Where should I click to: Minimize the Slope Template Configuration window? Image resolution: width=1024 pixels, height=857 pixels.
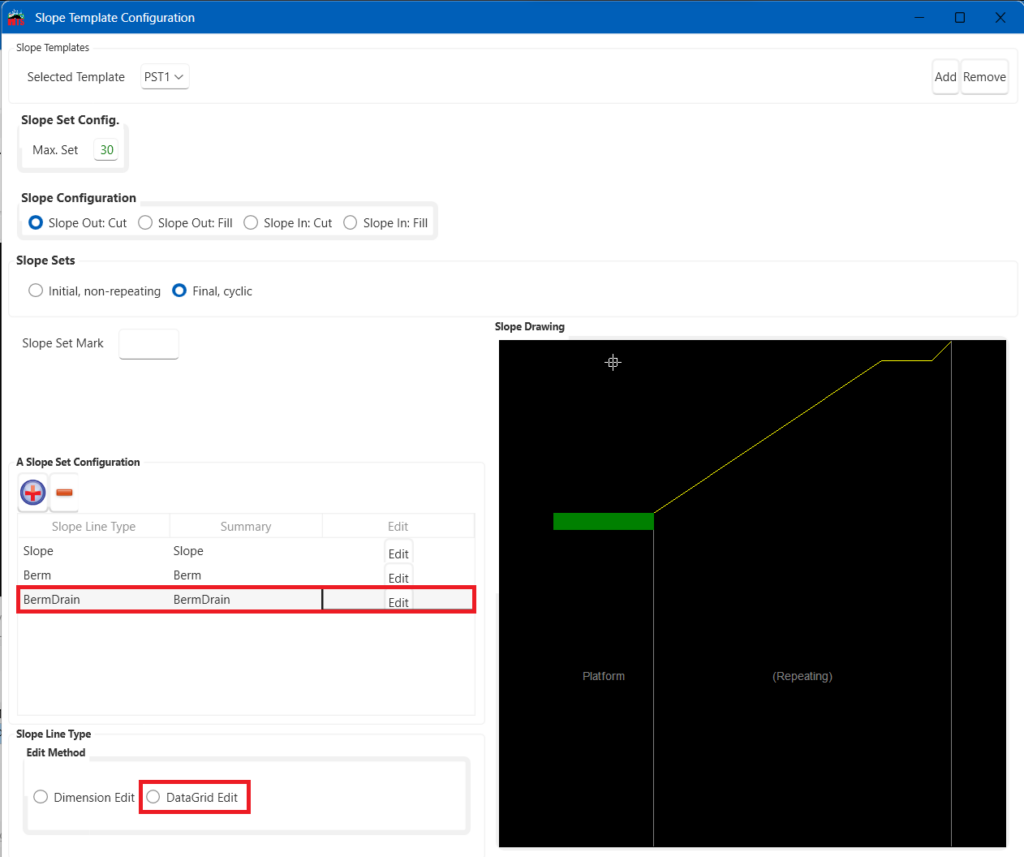pyautogui.click(x=916, y=17)
